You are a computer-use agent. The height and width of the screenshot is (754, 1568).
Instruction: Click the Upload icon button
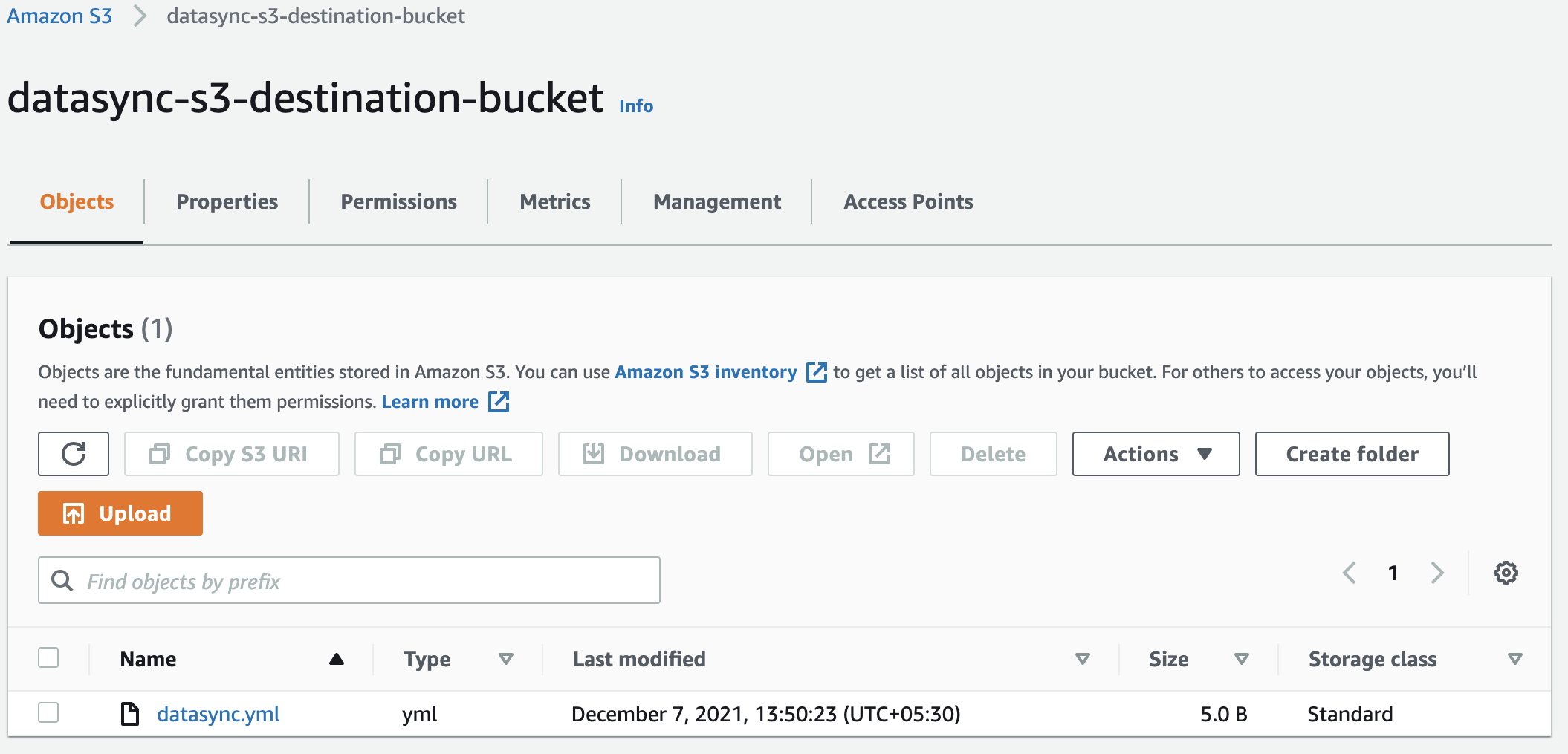[x=74, y=513]
